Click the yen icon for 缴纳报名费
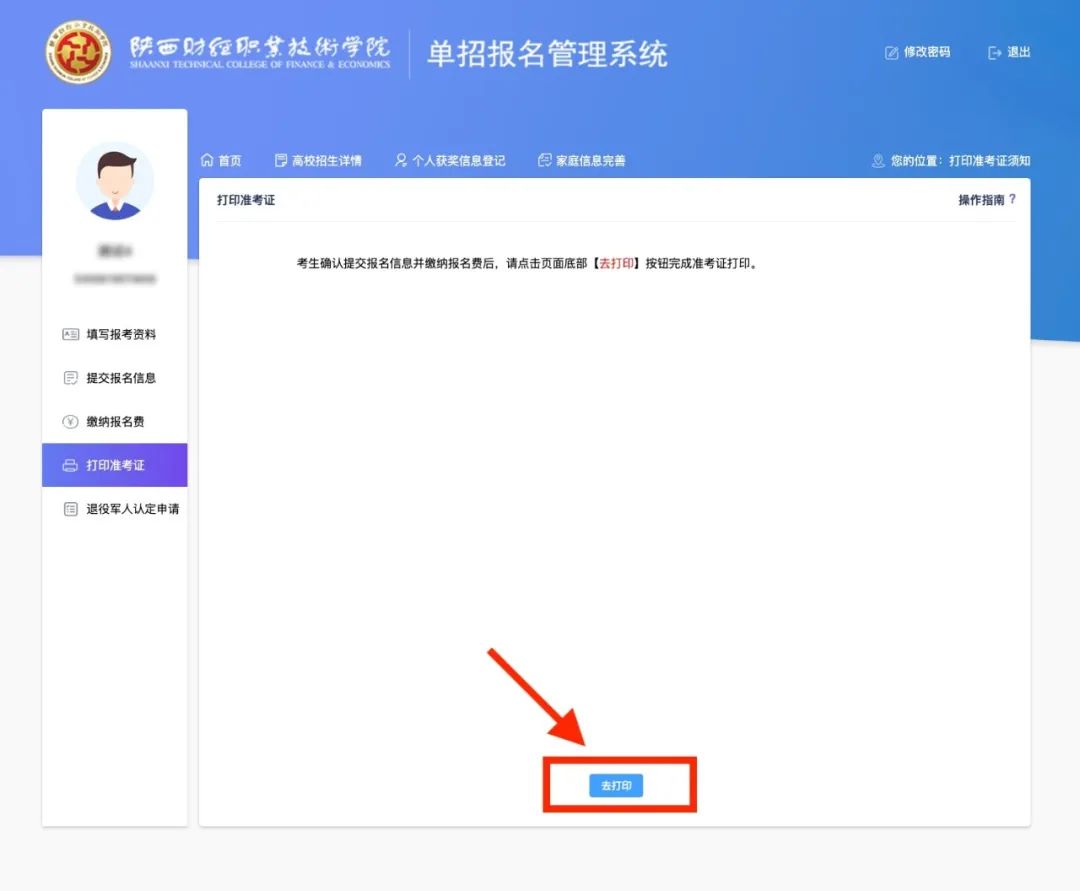The height and width of the screenshot is (891, 1080). point(70,422)
